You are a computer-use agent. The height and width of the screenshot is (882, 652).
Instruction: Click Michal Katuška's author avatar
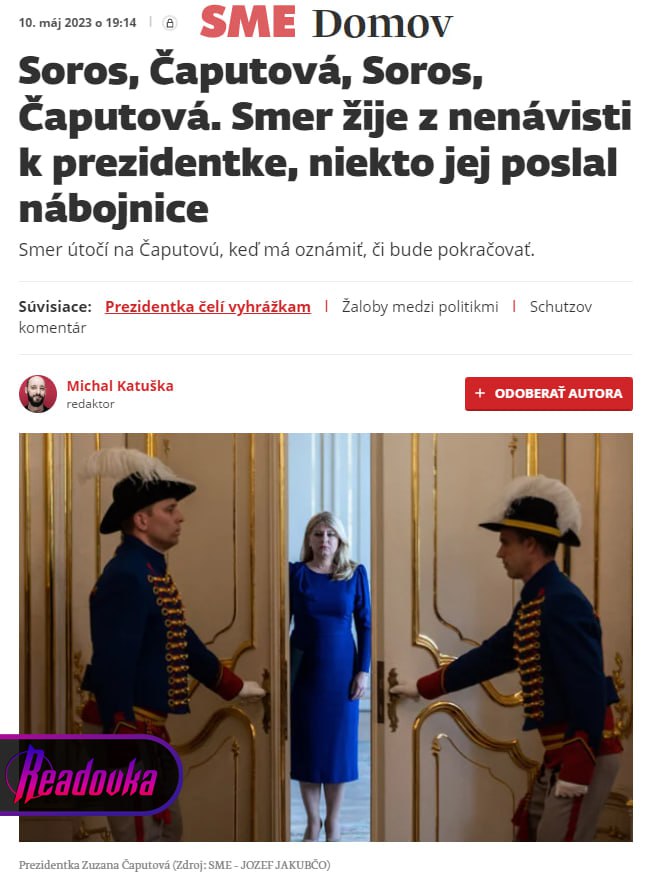[x=38, y=394]
